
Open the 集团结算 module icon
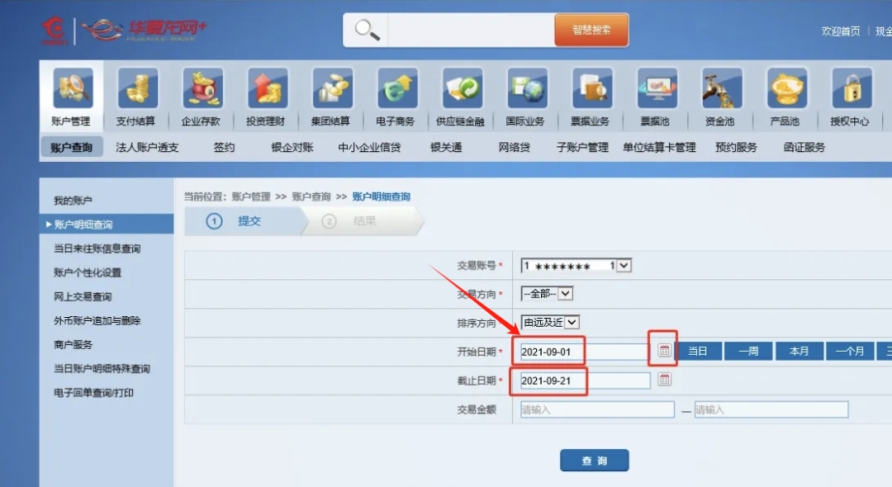tap(332, 88)
